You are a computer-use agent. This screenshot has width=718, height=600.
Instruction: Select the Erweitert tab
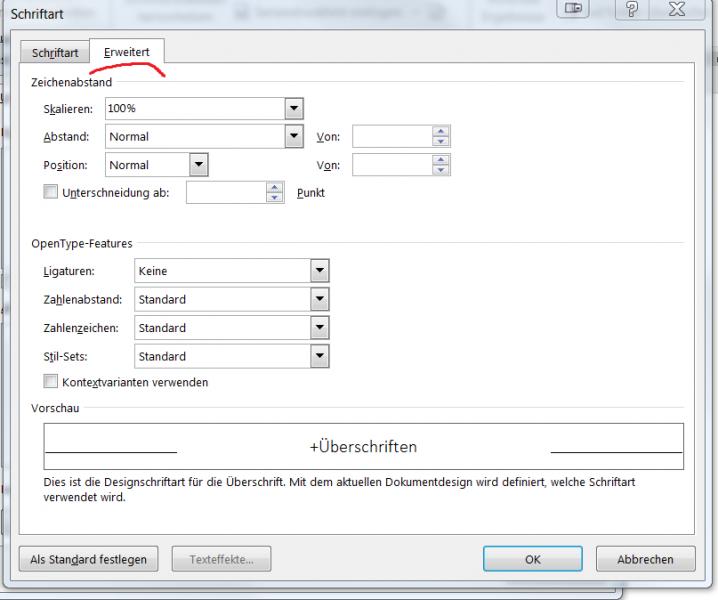click(x=127, y=53)
